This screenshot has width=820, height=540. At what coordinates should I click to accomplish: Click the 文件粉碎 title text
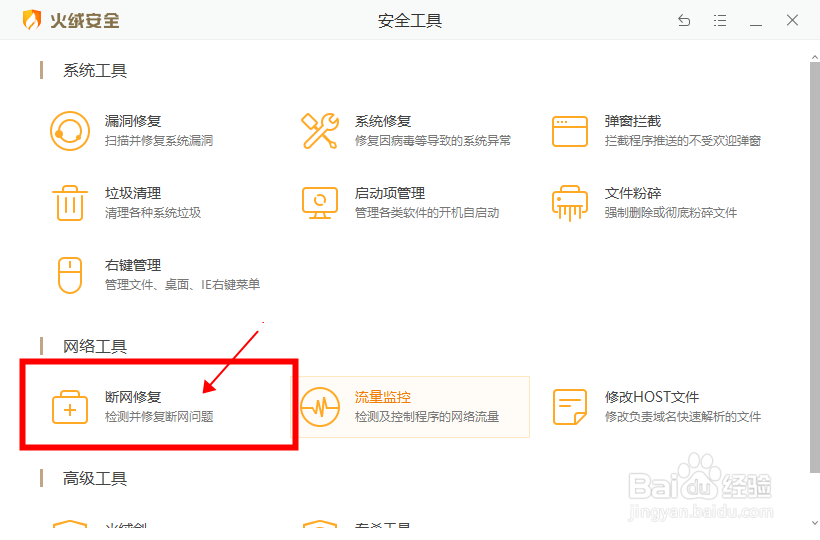[633, 193]
